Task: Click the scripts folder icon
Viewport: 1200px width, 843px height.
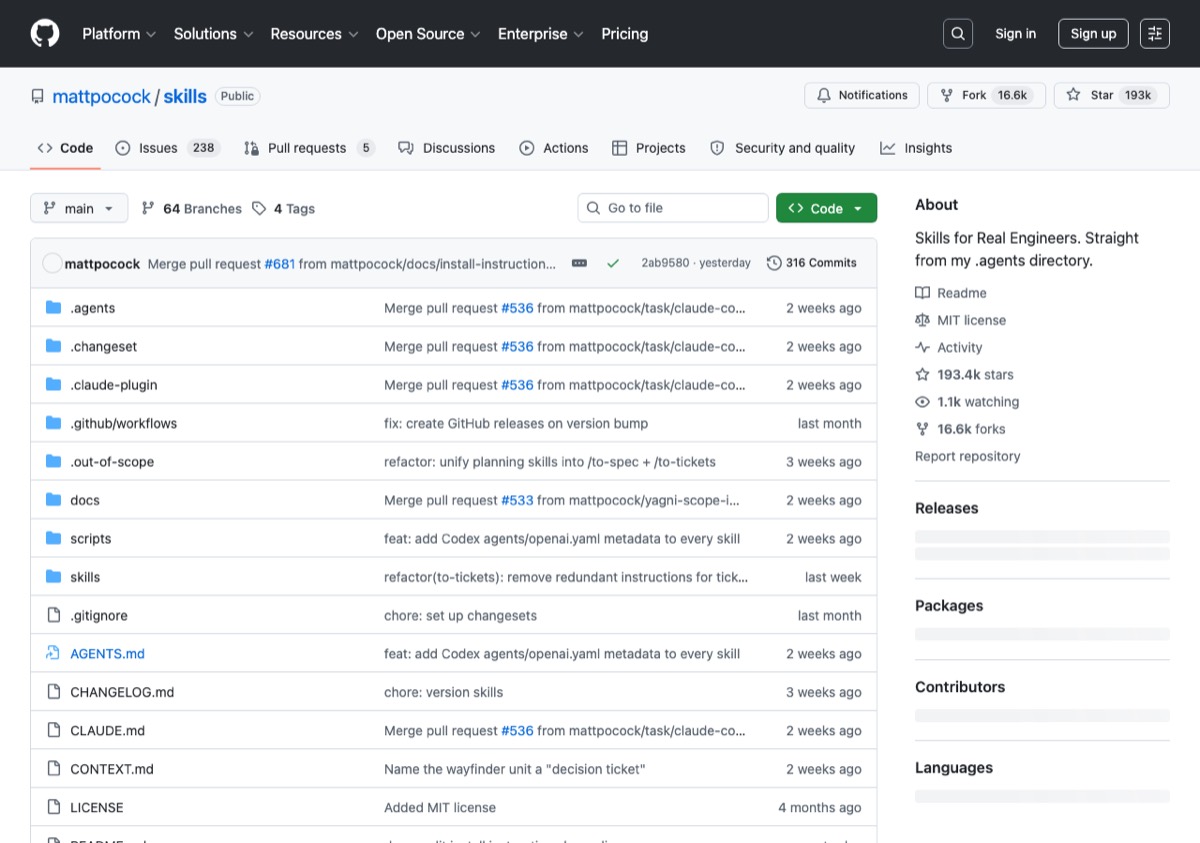Action: [x=54, y=538]
